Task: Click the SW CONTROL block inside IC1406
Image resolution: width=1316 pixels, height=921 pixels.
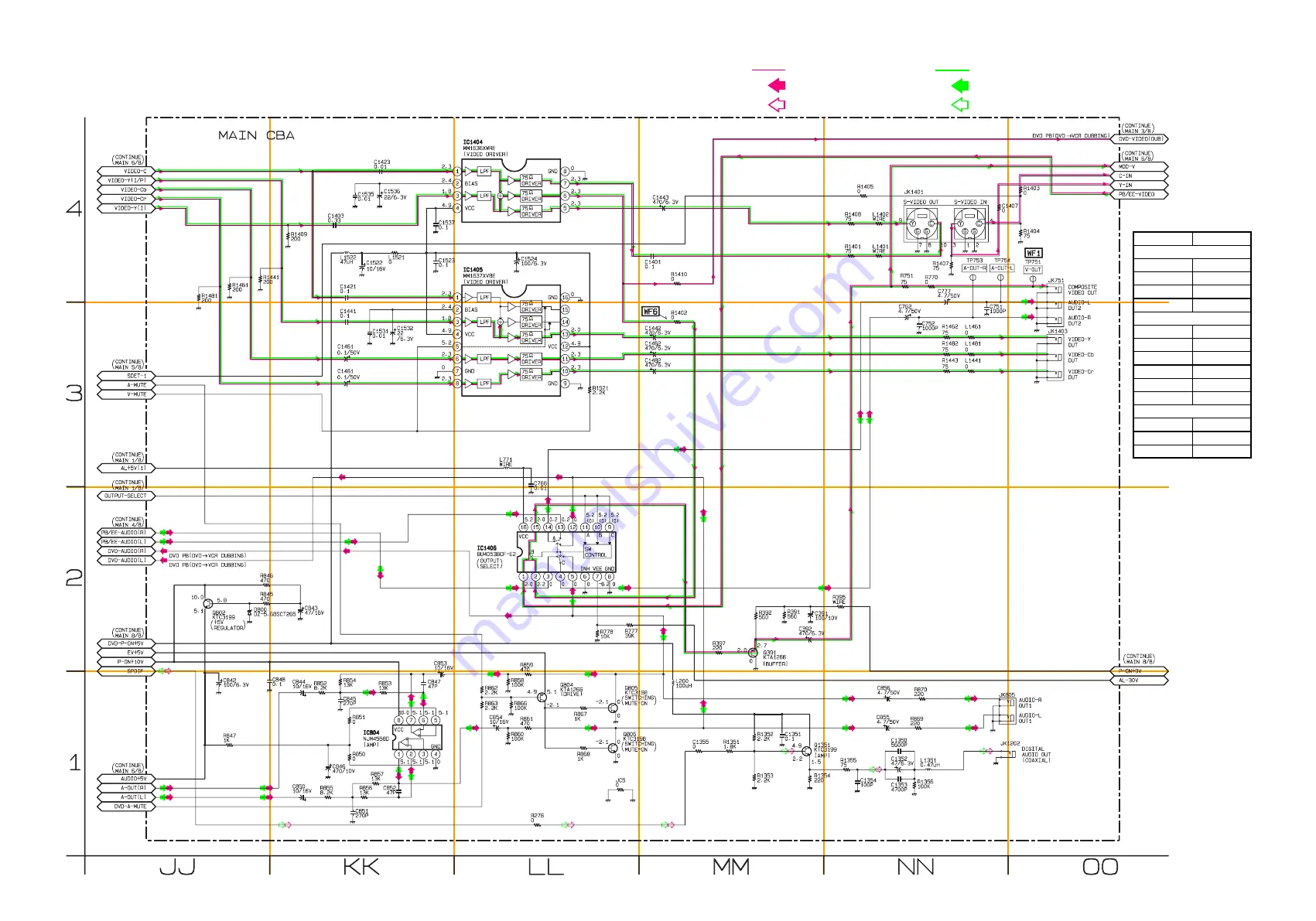Action: click(596, 552)
